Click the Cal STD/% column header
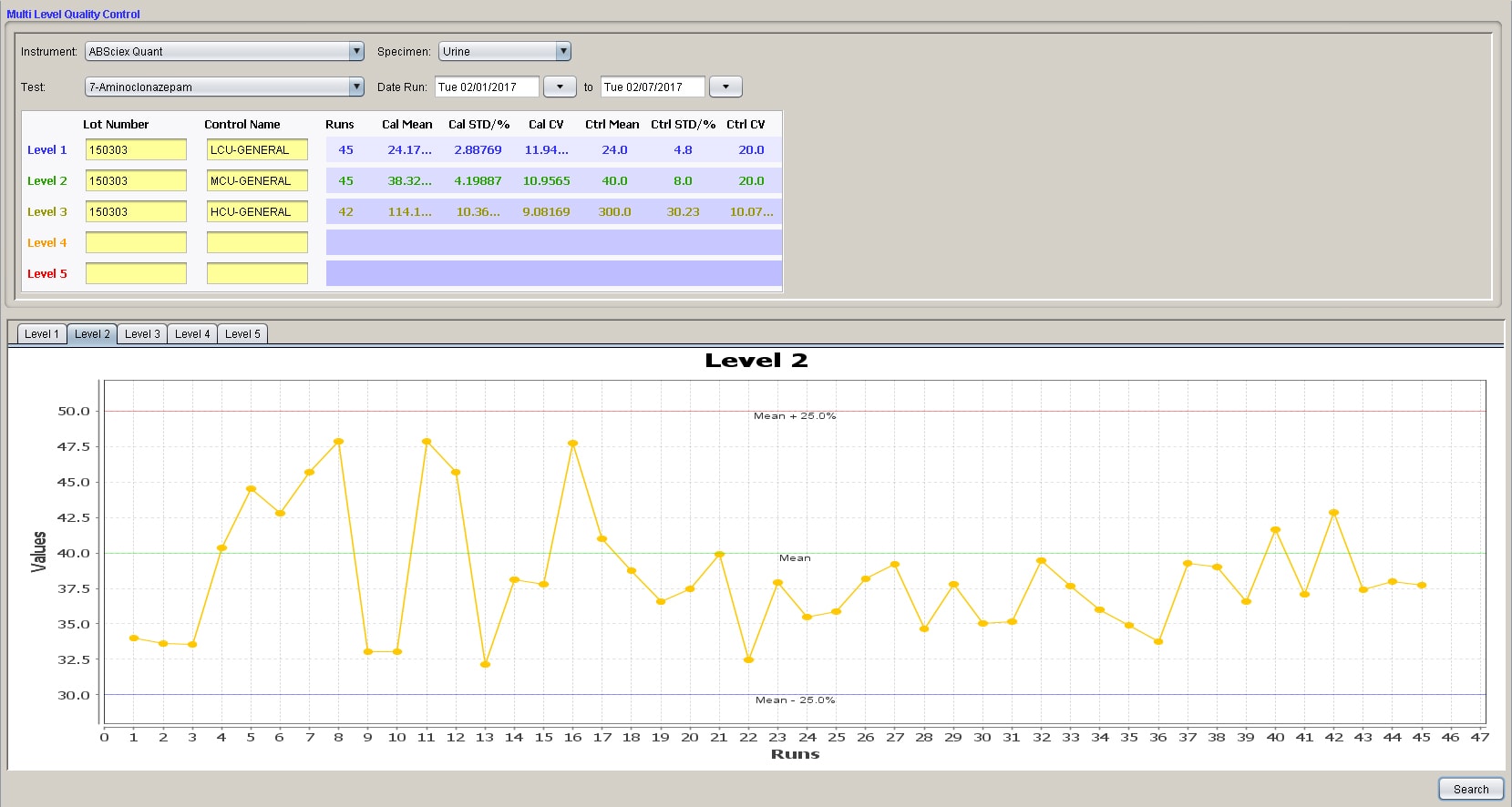Viewport: 1512px width, 807px height. [x=479, y=125]
